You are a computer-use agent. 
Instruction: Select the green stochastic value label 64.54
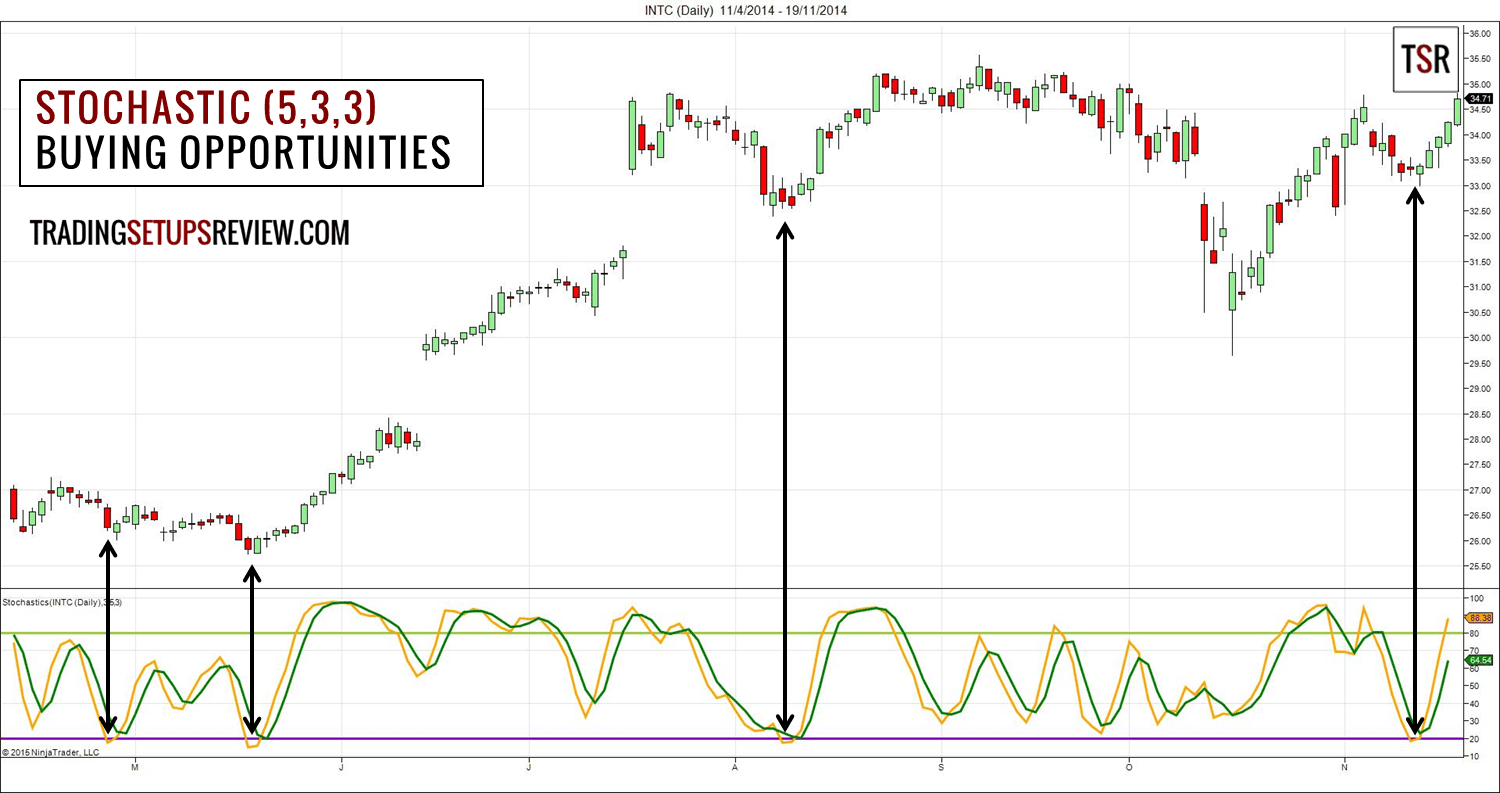[x=1480, y=660]
